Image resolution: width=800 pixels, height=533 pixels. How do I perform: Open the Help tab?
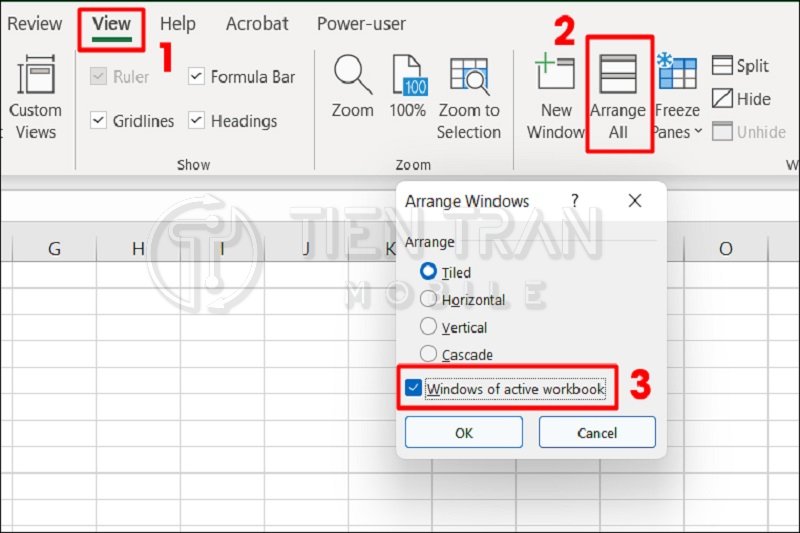pos(178,23)
